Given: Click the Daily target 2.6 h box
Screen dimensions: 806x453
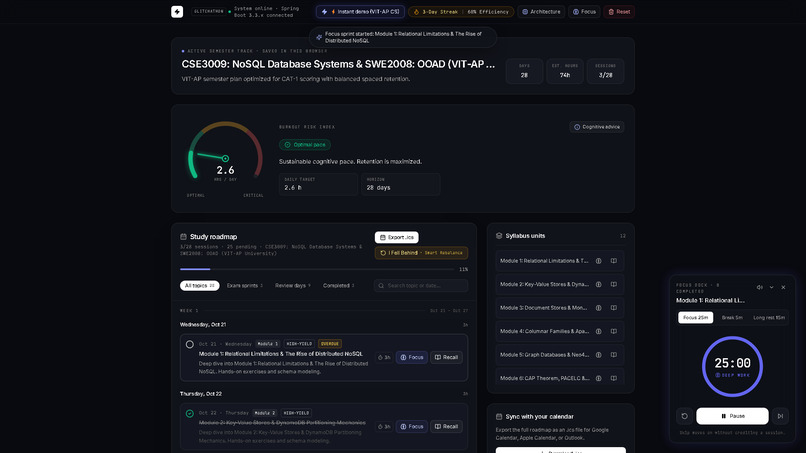Looking at the screenshot, I should 318,184.
